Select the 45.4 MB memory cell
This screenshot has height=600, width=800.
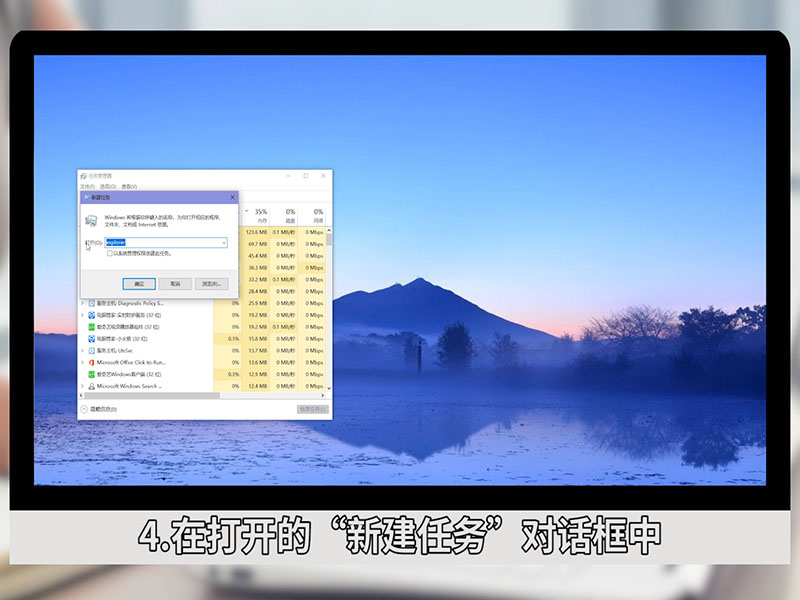pyautogui.click(x=258, y=256)
